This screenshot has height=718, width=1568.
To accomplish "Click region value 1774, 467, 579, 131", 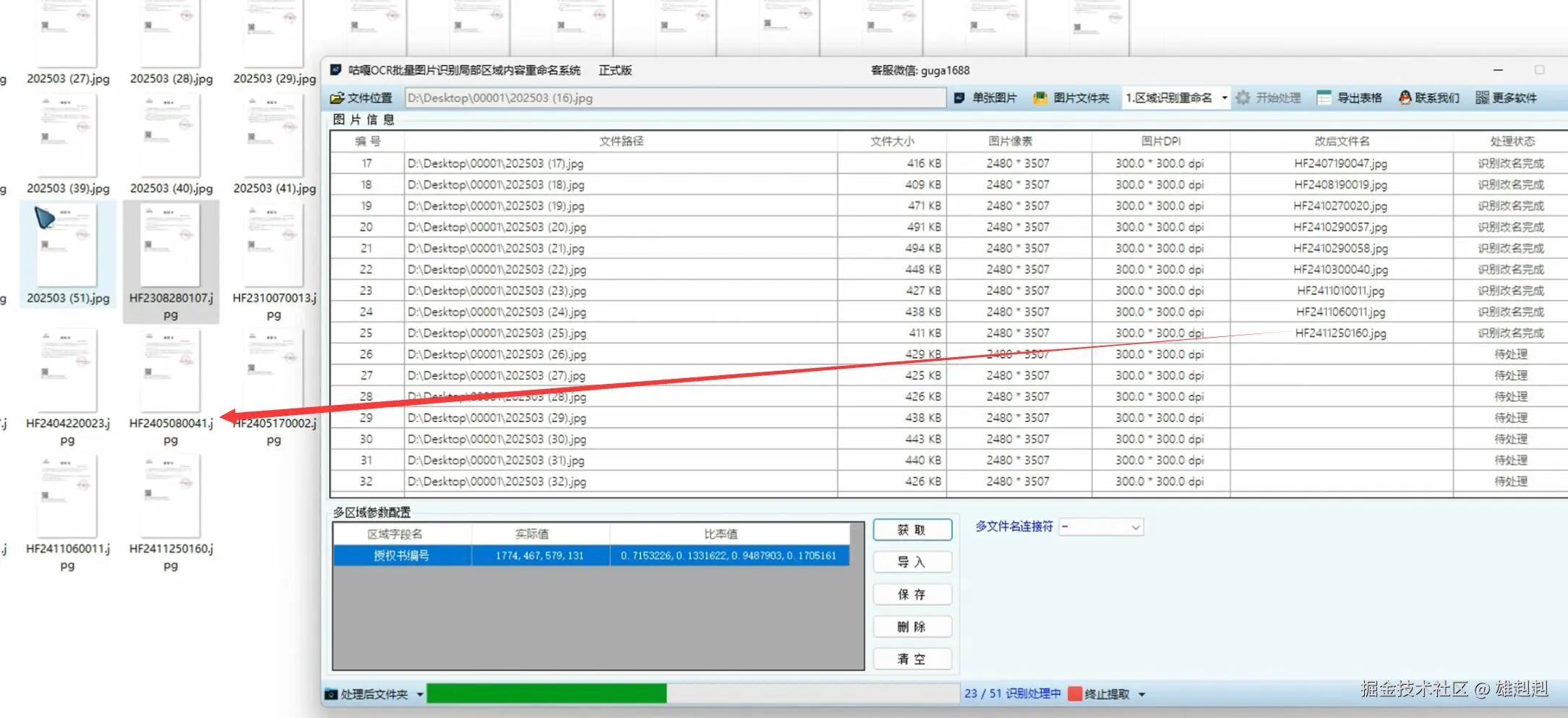I will point(539,556).
